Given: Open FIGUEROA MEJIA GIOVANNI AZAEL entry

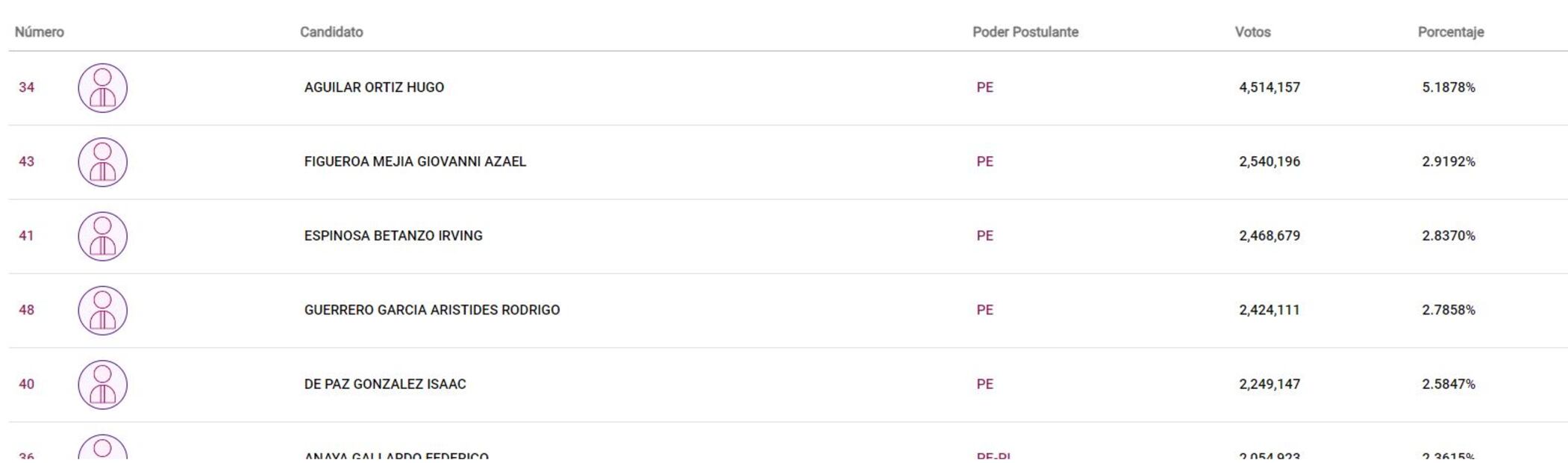Looking at the screenshot, I should tap(415, 161).
